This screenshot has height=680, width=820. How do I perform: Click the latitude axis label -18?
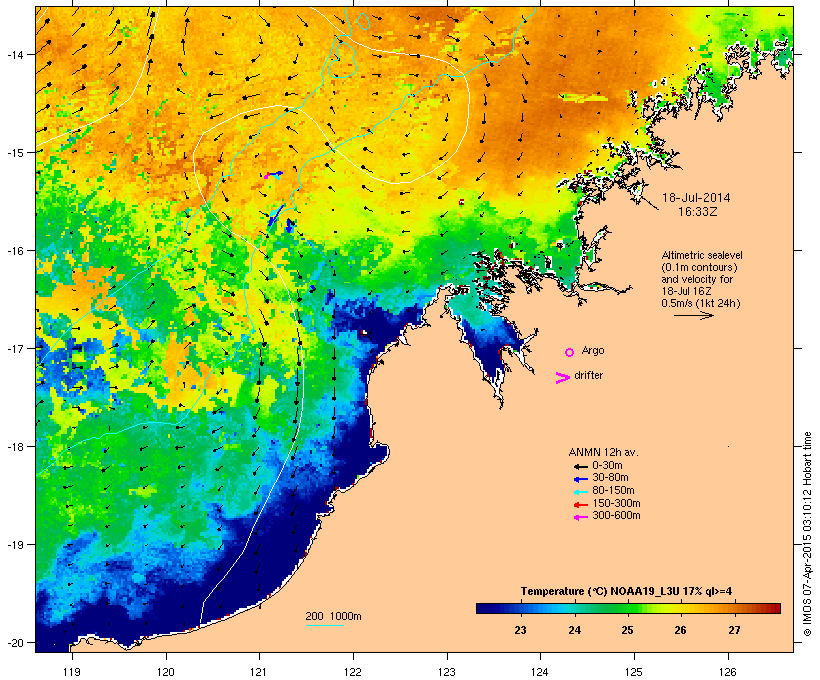(14, 447)
